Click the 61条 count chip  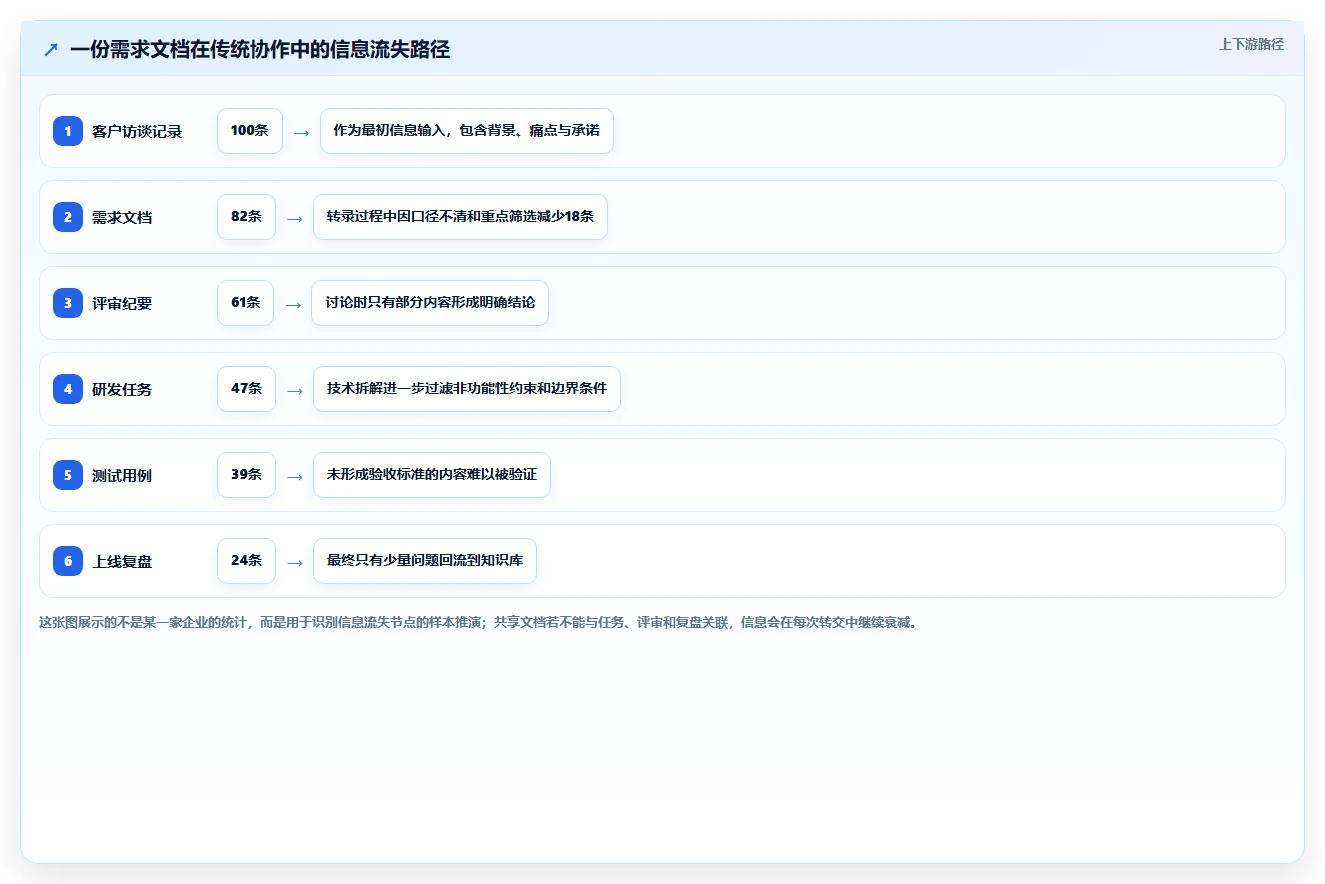(x=245, y=303)
